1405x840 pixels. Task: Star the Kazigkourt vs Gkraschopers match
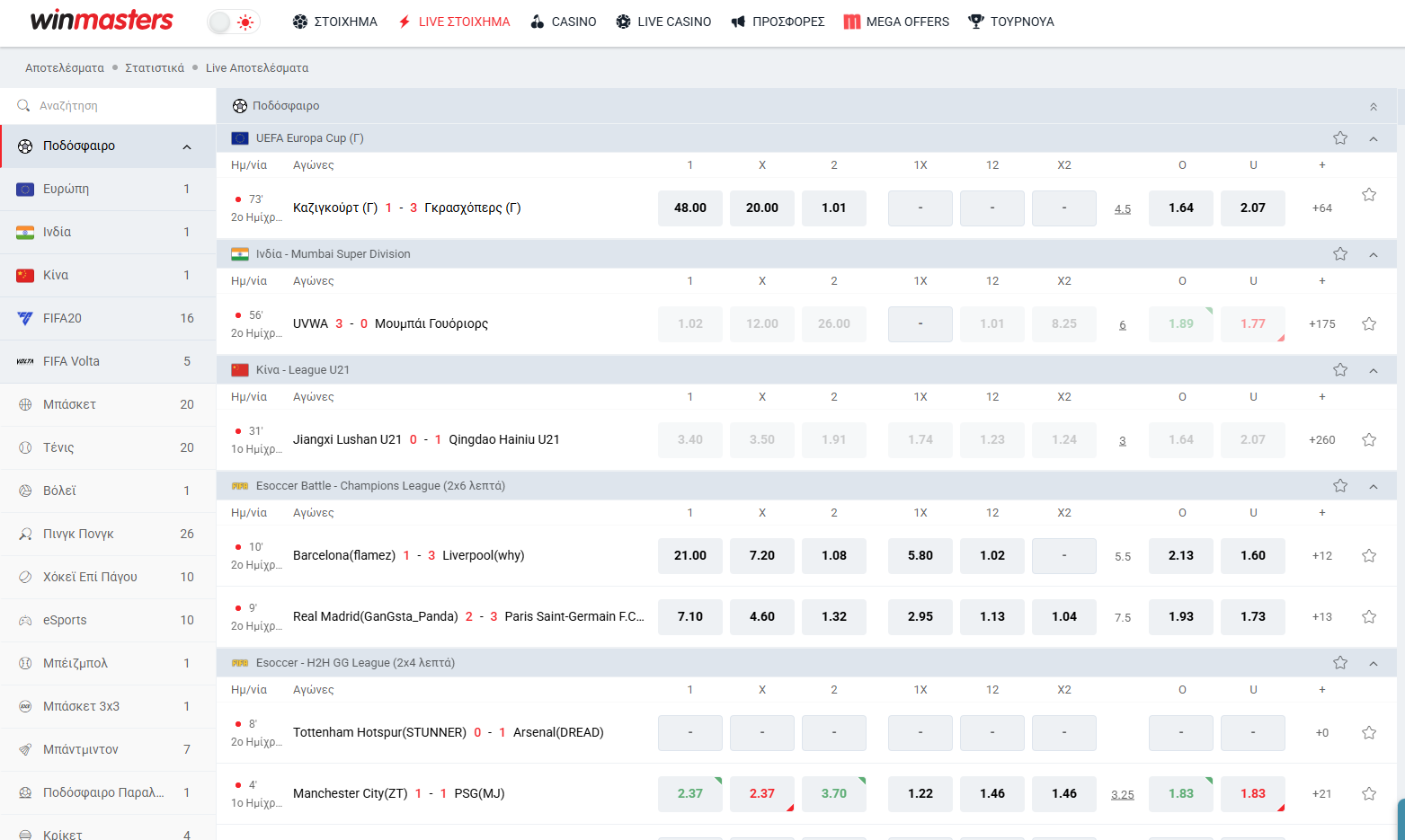click(1369, 193)
